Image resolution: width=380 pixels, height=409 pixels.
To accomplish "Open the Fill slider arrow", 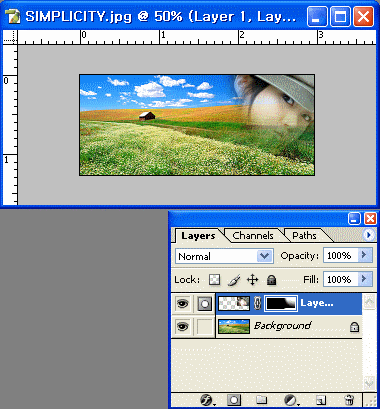I will click(x=365, y=279).
